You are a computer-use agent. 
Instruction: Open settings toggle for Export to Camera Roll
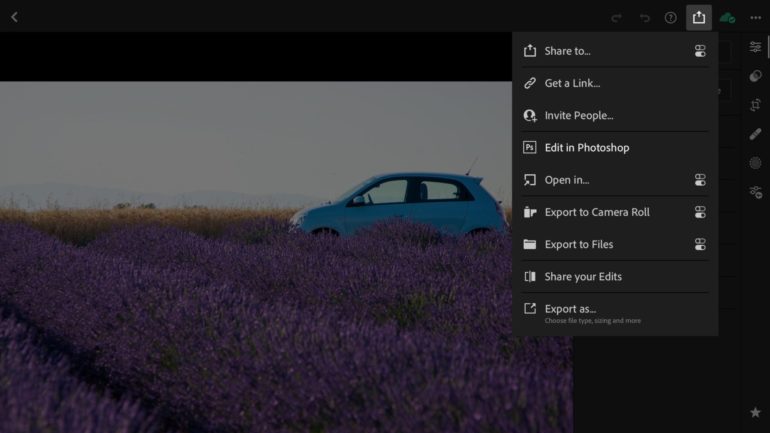pyautogui.click(x=700, y=212)
